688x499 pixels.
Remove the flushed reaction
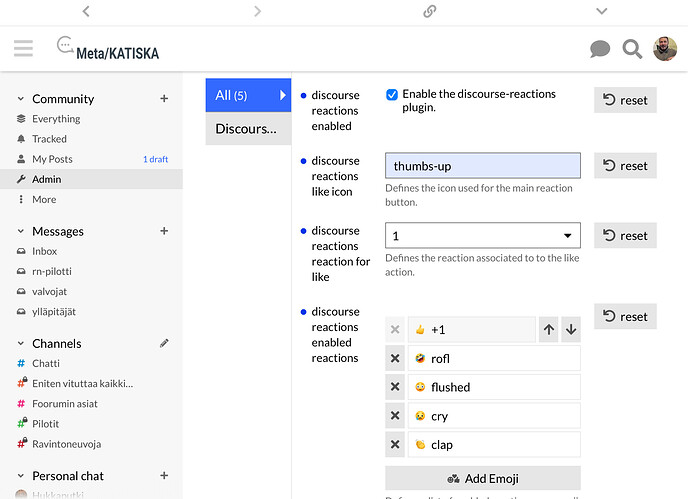point(395,387)
